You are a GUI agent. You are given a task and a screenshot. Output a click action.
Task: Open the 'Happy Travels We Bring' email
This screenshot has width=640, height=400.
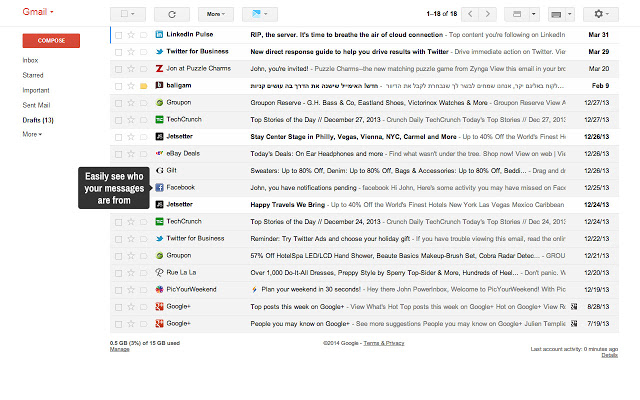[x=364, y=204]
